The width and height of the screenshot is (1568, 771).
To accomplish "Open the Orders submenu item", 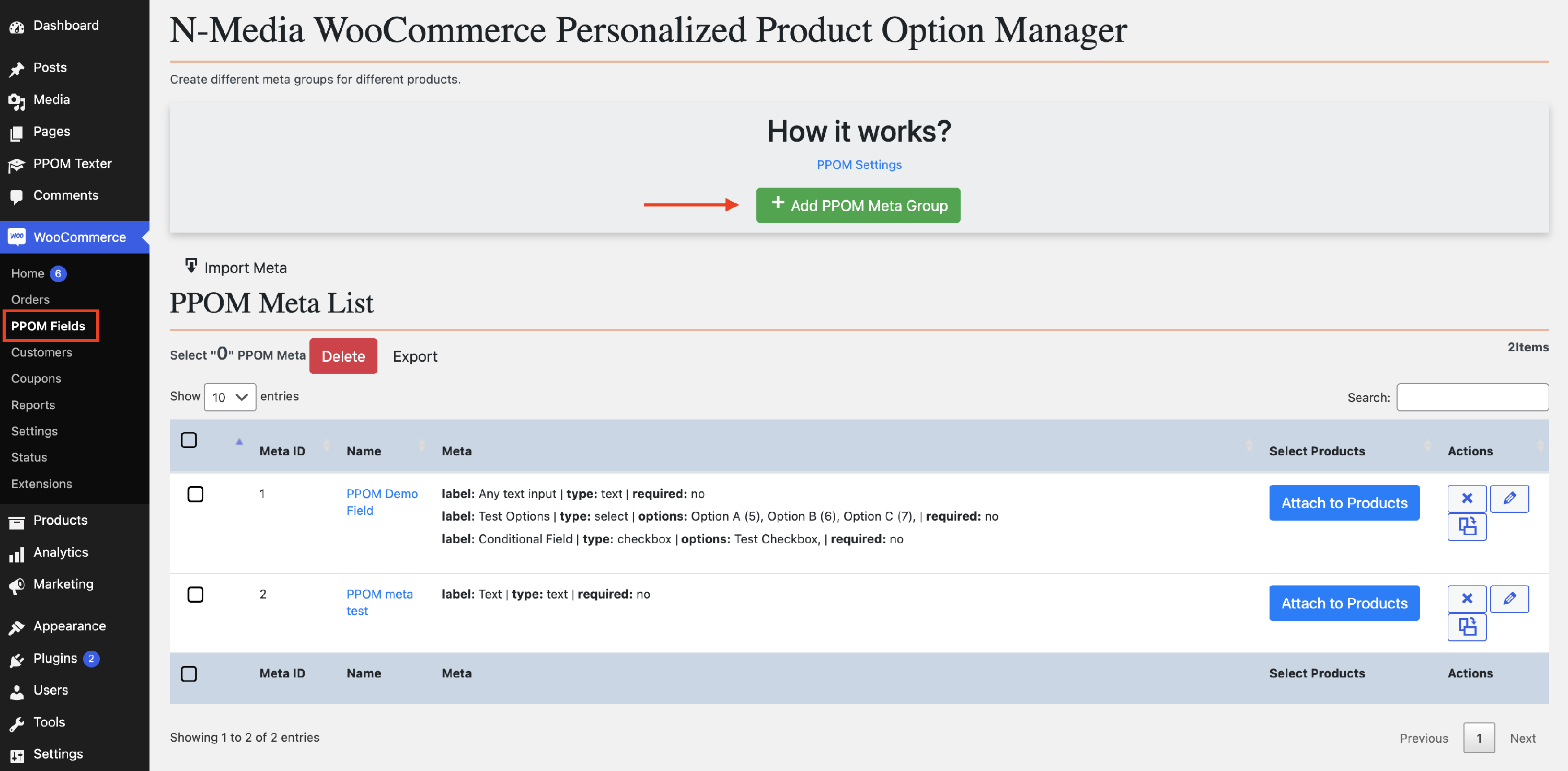I will [30, 300].
